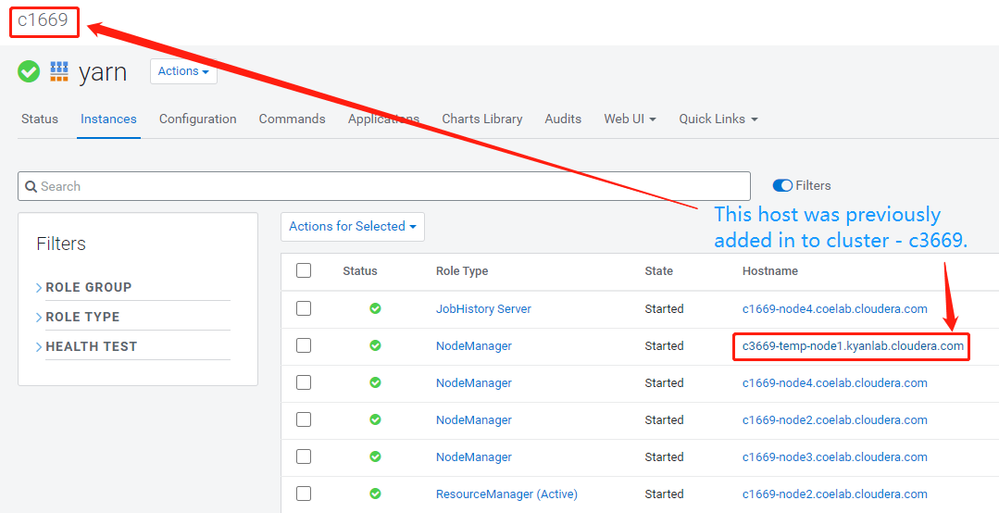Screen dimensions: 999x513
Task: Check the ResourceManager (Active) row checkbox
Action: point(304,493)
